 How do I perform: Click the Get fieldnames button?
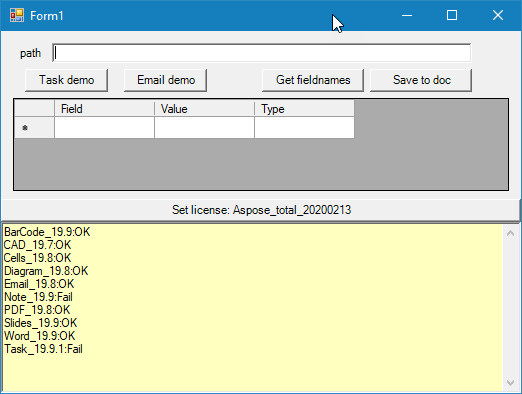pos(313,80)
